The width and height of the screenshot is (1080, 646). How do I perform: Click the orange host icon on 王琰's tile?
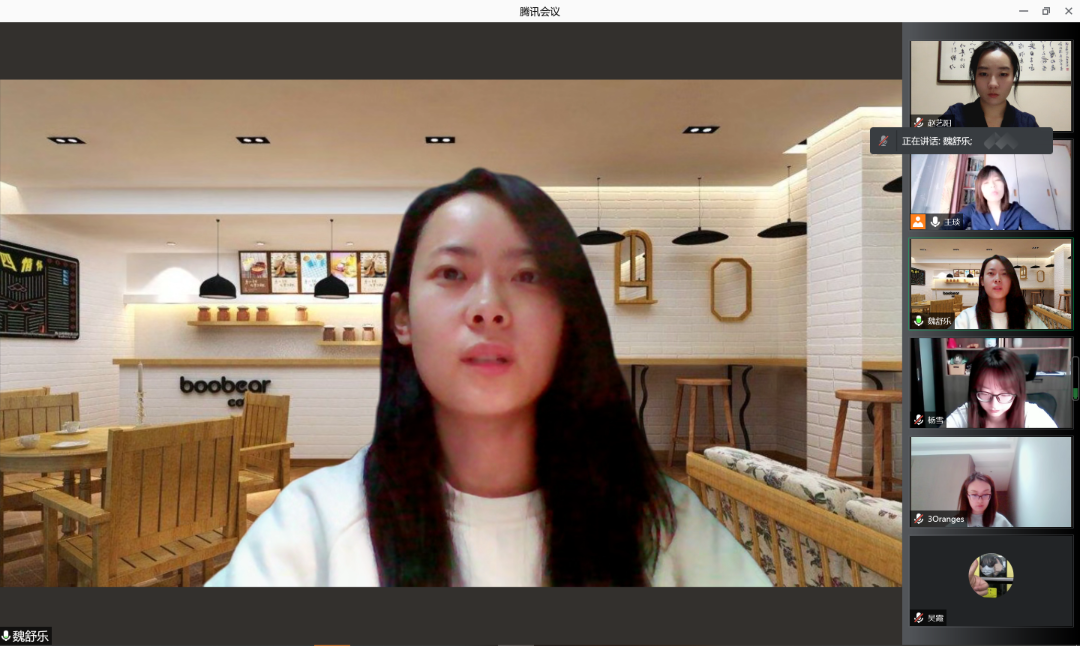click(918, 221)
